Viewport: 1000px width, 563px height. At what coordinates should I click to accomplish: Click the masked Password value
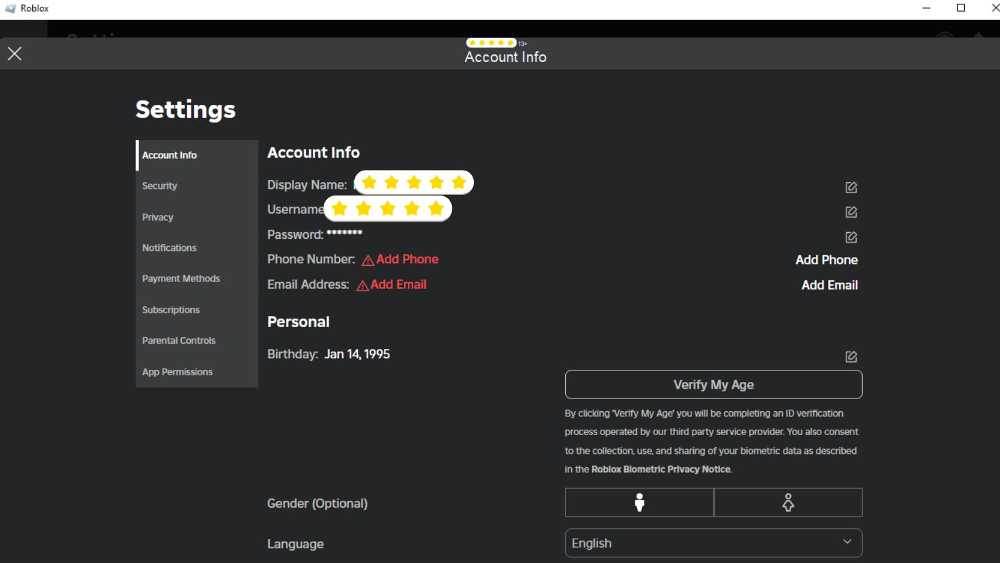click(x=344, y=233)
